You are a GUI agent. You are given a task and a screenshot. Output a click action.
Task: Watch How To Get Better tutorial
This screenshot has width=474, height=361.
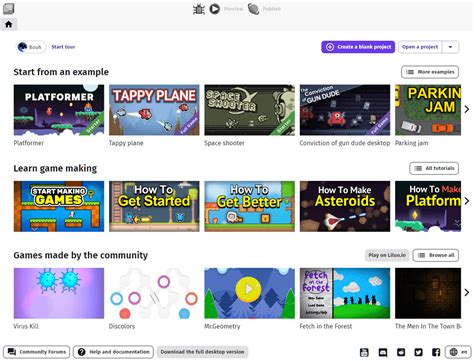pos(249,206)
